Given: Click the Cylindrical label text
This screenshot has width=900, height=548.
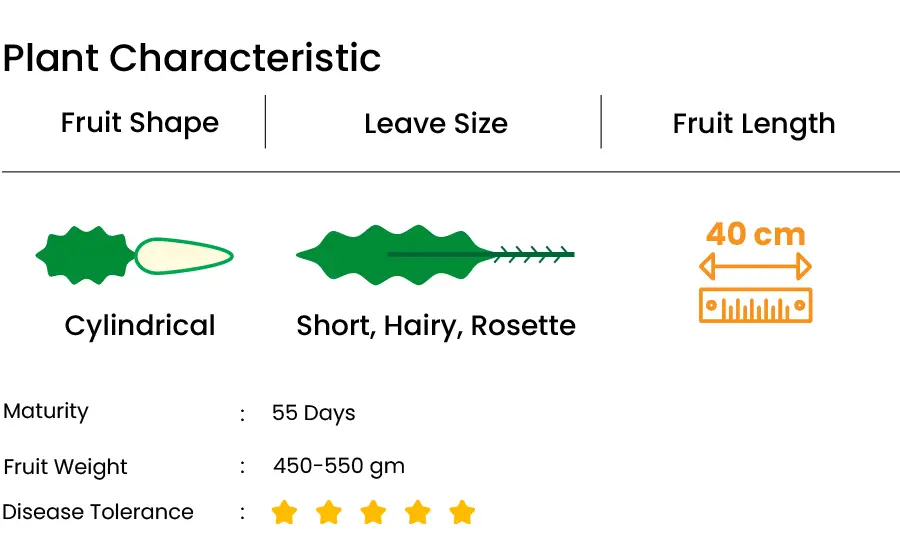Looking at the screenshot, I should tap(140, 326).
